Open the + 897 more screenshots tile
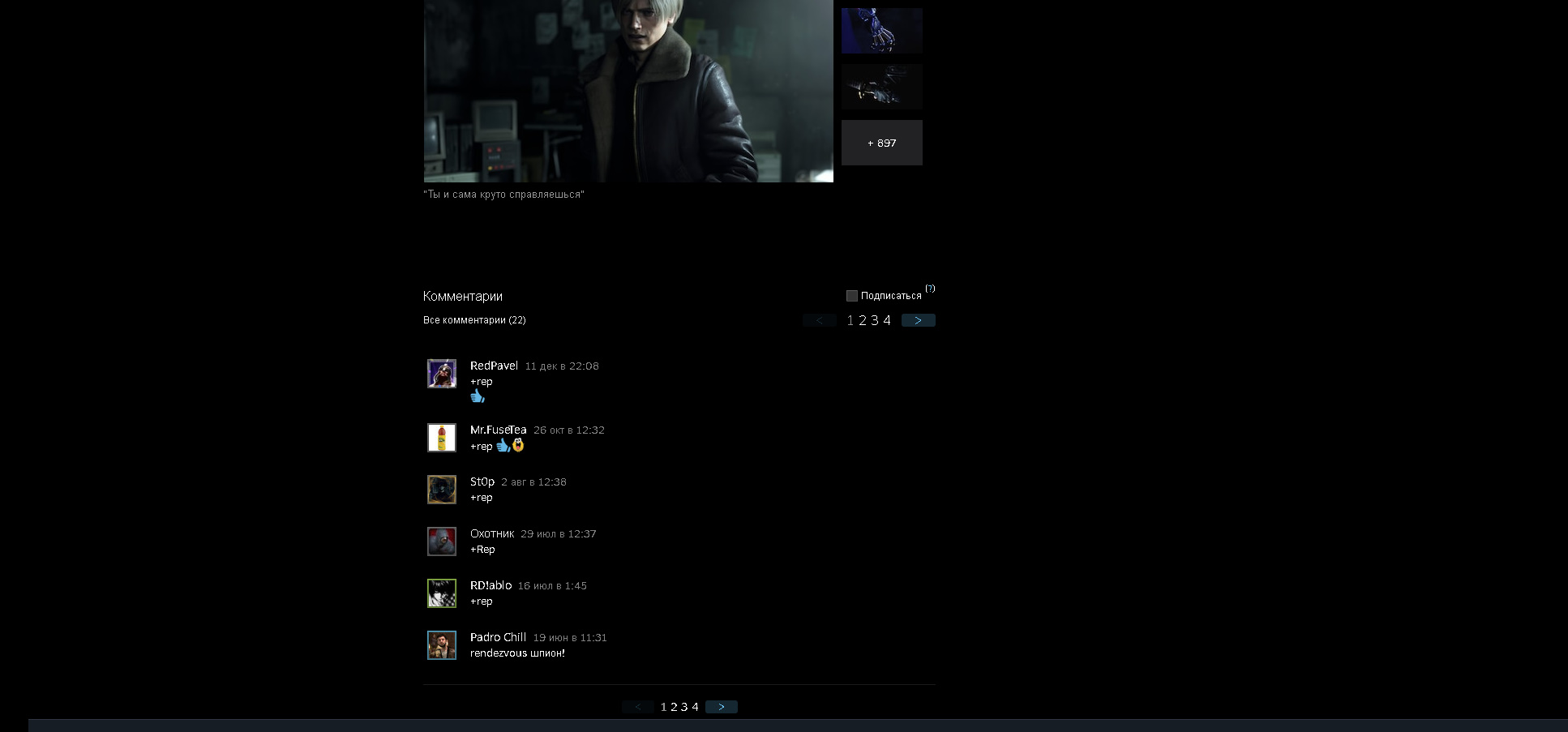The image size is (1568, 732). click(x=882, y=143)
